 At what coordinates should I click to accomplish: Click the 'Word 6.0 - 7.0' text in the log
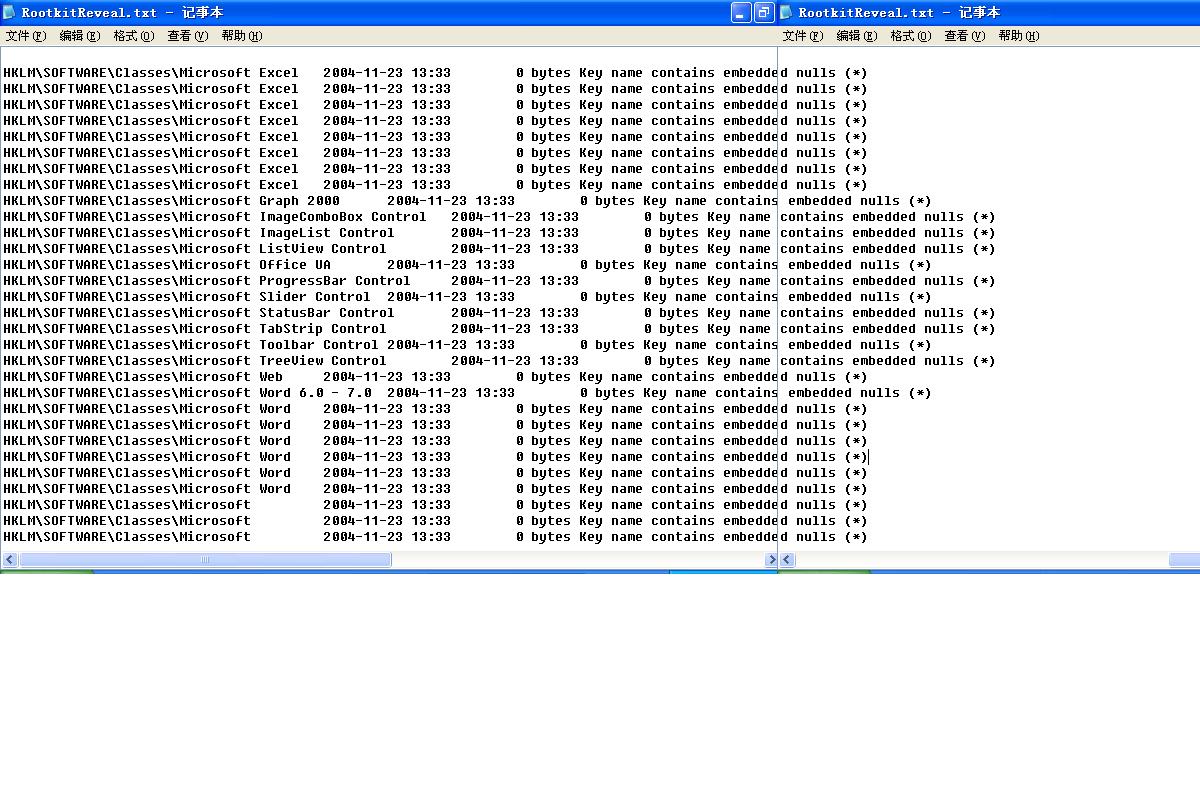pyautogui.click(x=315, y=393)
